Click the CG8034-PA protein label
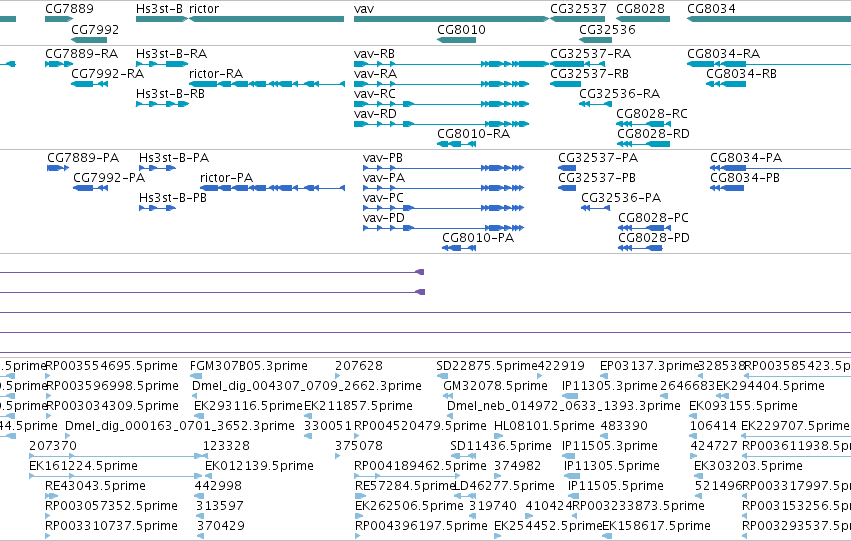Screen dimensions: 851x541 [x=746, y=158]
